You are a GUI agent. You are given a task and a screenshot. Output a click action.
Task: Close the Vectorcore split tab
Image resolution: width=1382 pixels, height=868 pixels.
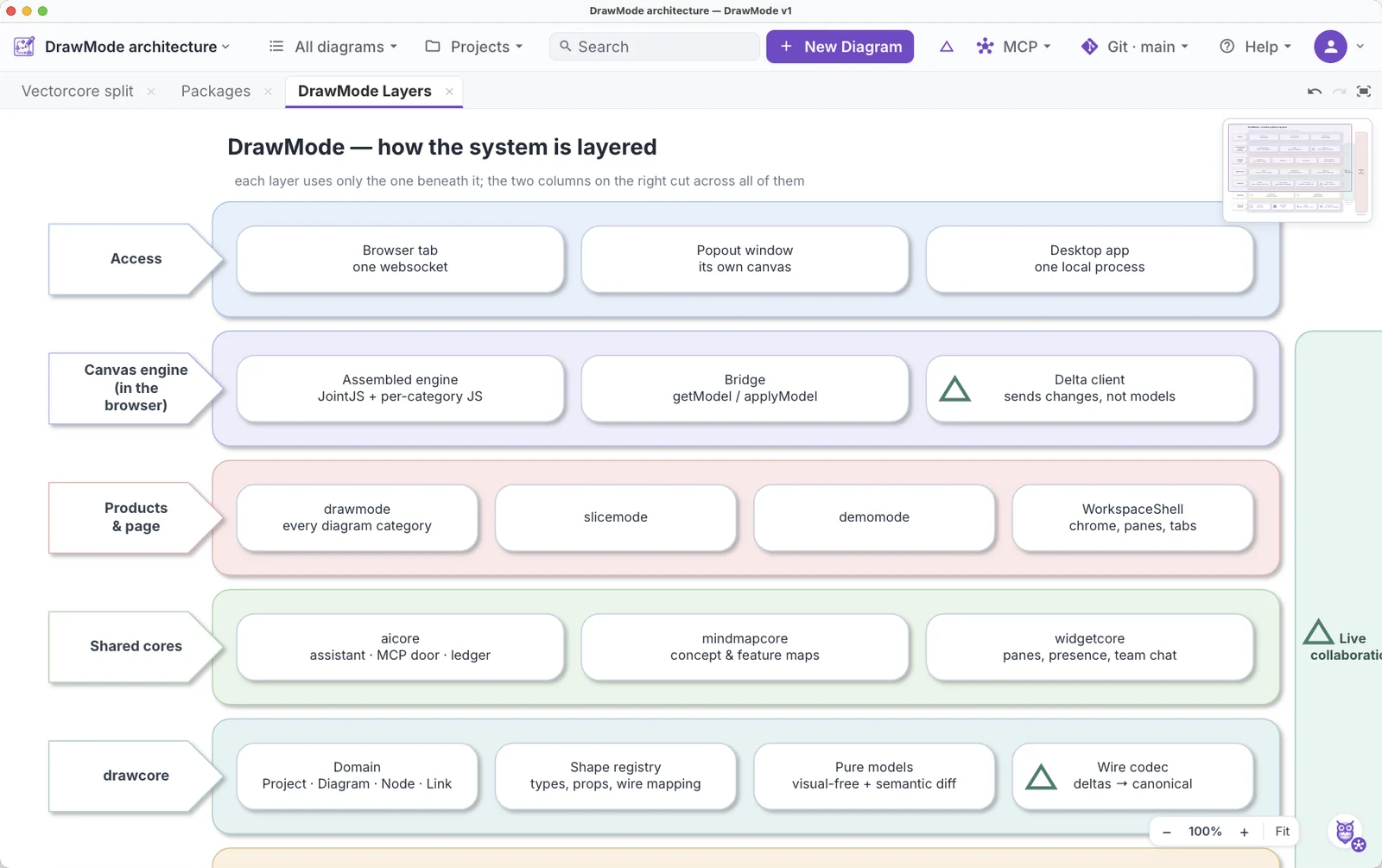point(151,92)
